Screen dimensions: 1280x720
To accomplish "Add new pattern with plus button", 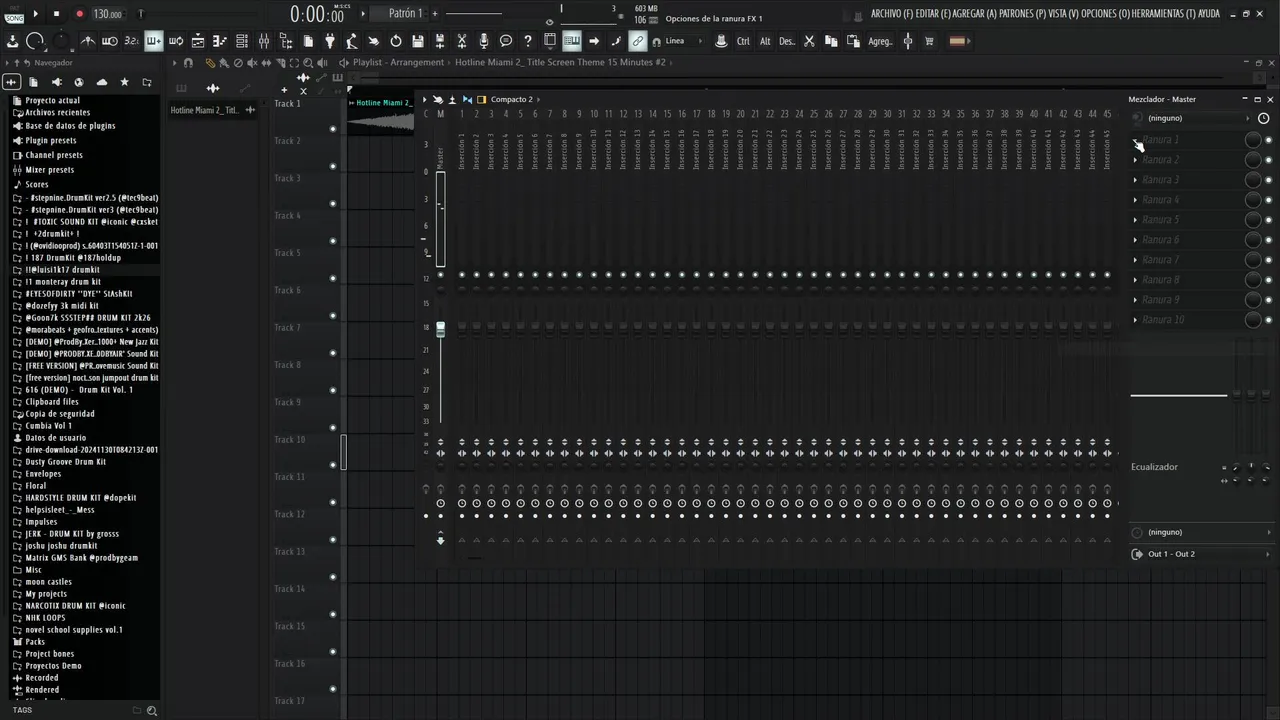I will pyautogui.click(x=435, y=14).
